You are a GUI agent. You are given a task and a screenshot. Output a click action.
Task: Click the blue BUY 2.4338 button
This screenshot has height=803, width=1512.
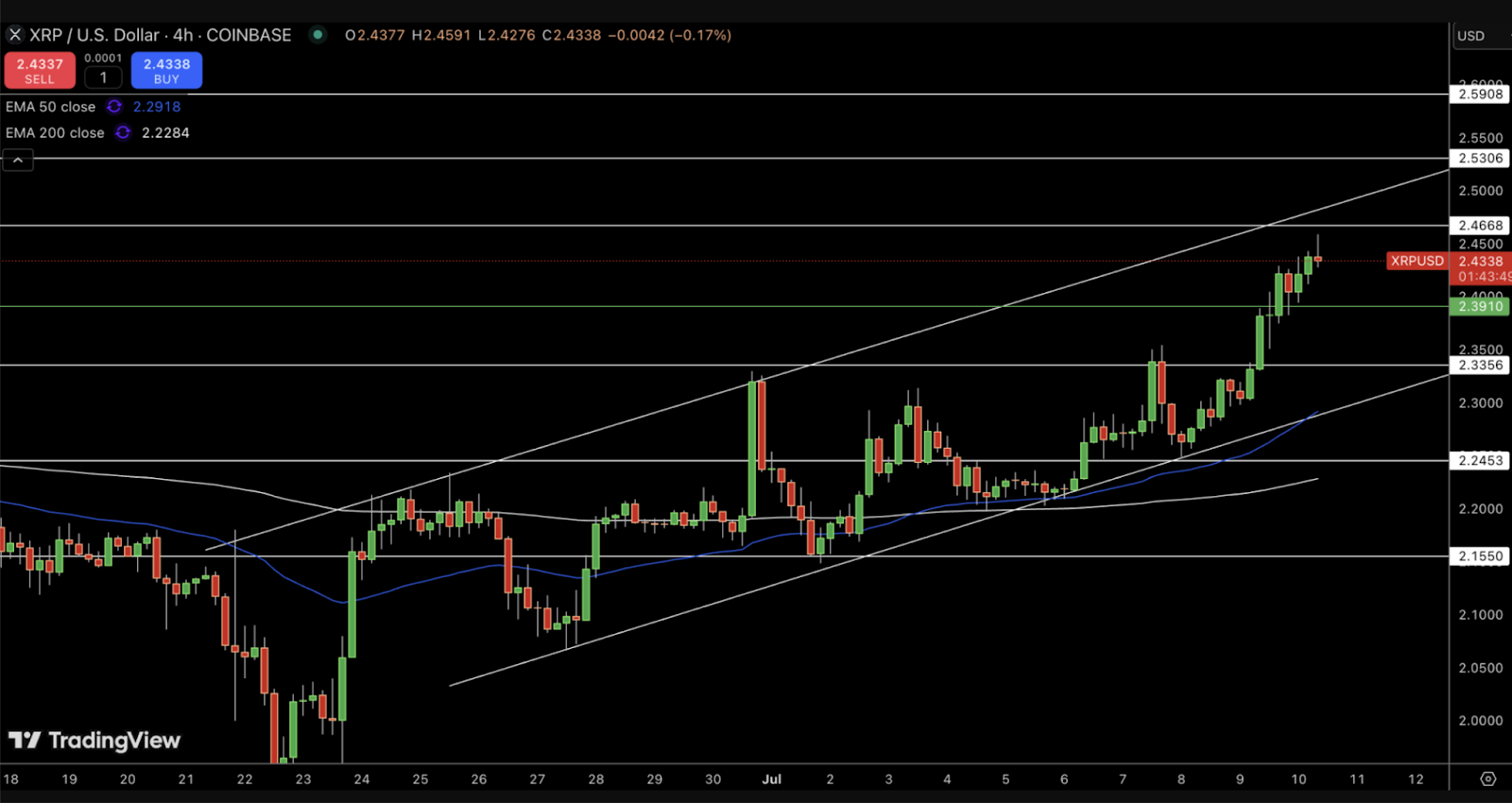(x=166, y=71)
